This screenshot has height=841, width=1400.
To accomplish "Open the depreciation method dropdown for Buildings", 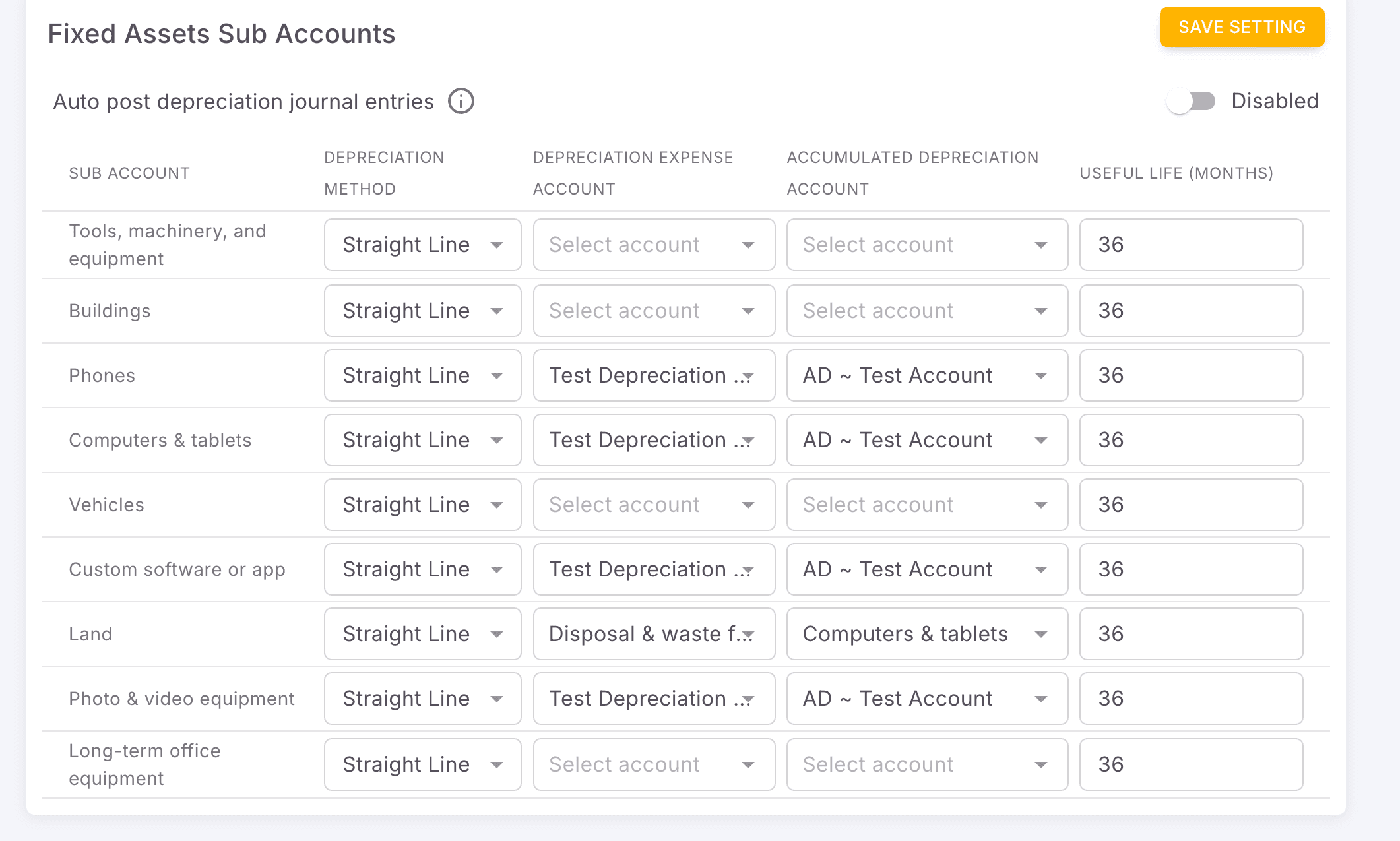I will pos(422,311).
